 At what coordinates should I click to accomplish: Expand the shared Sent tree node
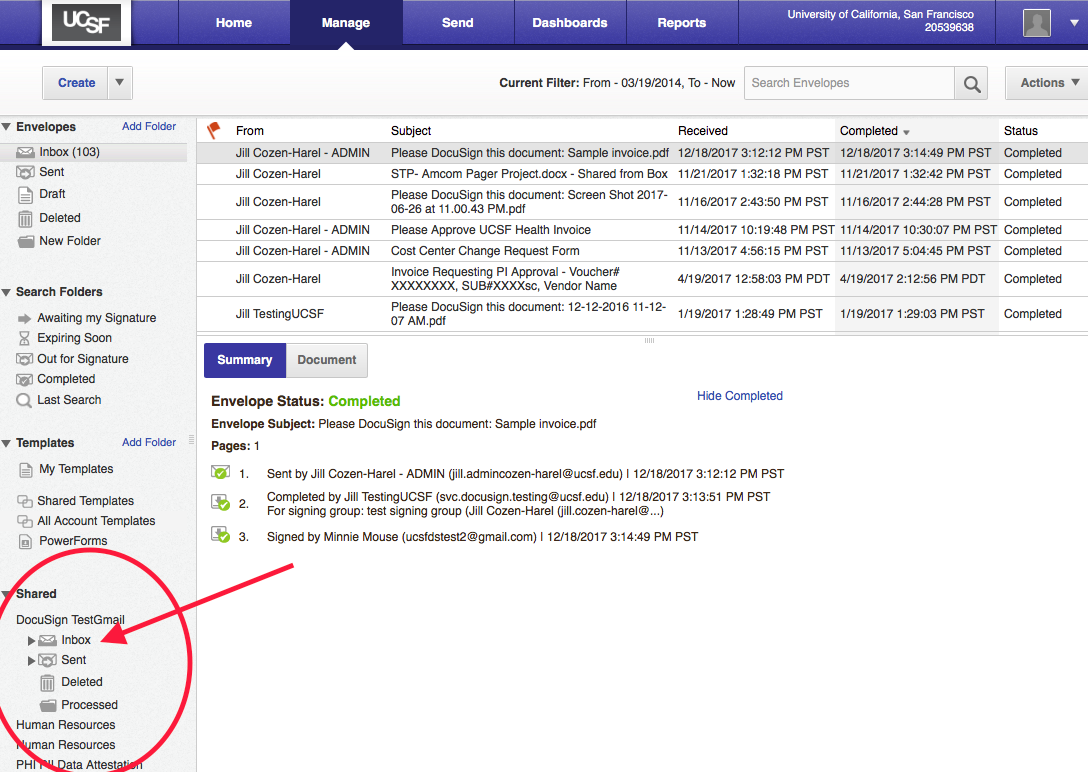[31, 660]
